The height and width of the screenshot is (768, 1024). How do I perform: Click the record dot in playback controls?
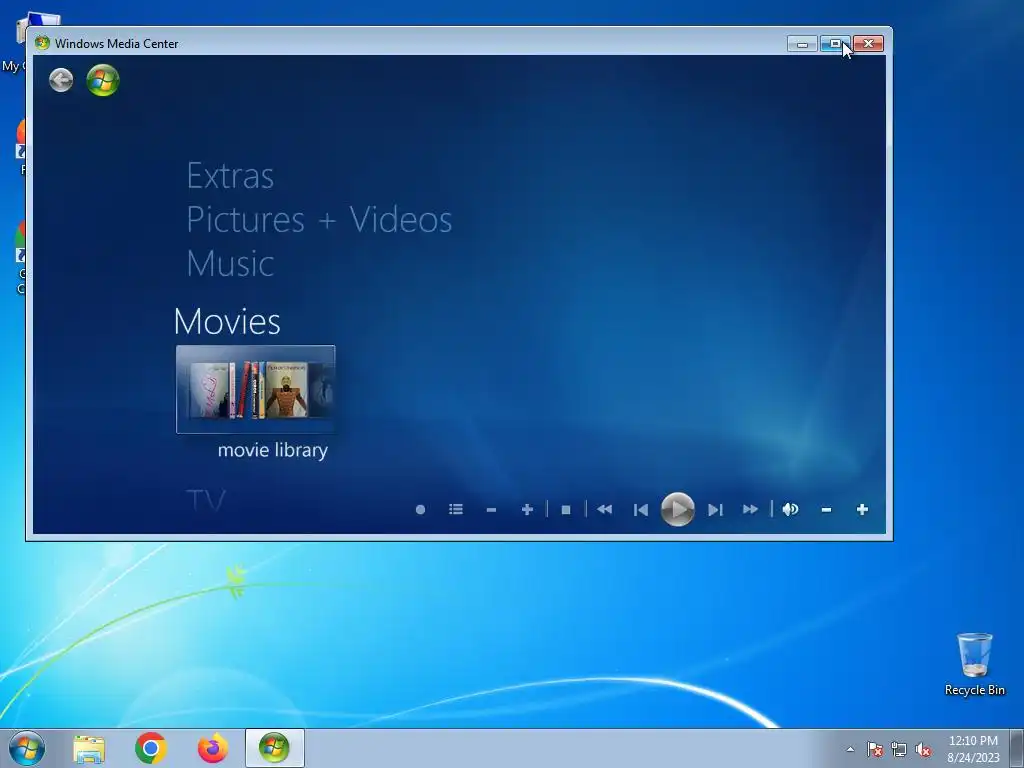[421, 509]
